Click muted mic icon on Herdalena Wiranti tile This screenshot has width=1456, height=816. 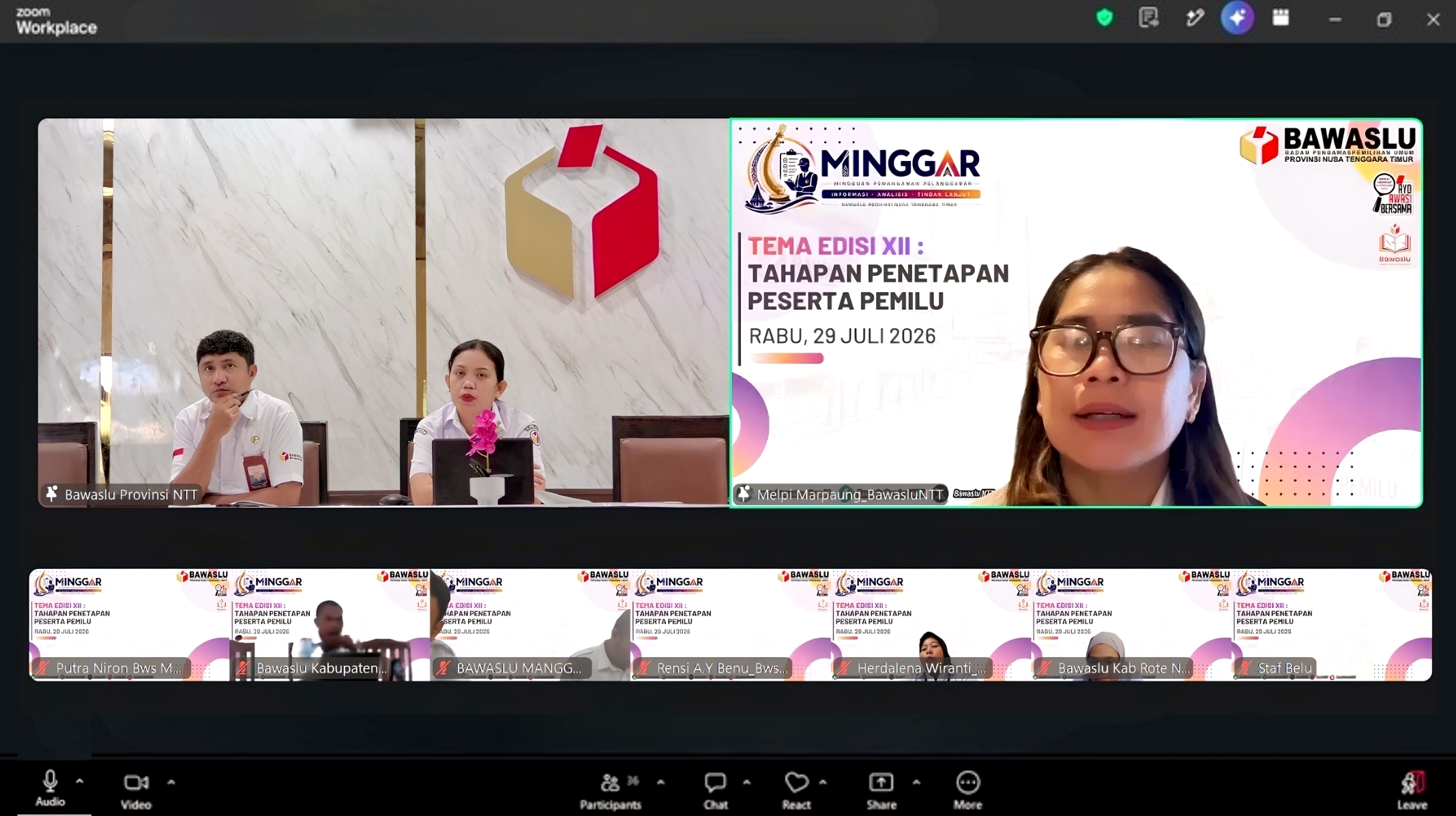click(845, 668)
